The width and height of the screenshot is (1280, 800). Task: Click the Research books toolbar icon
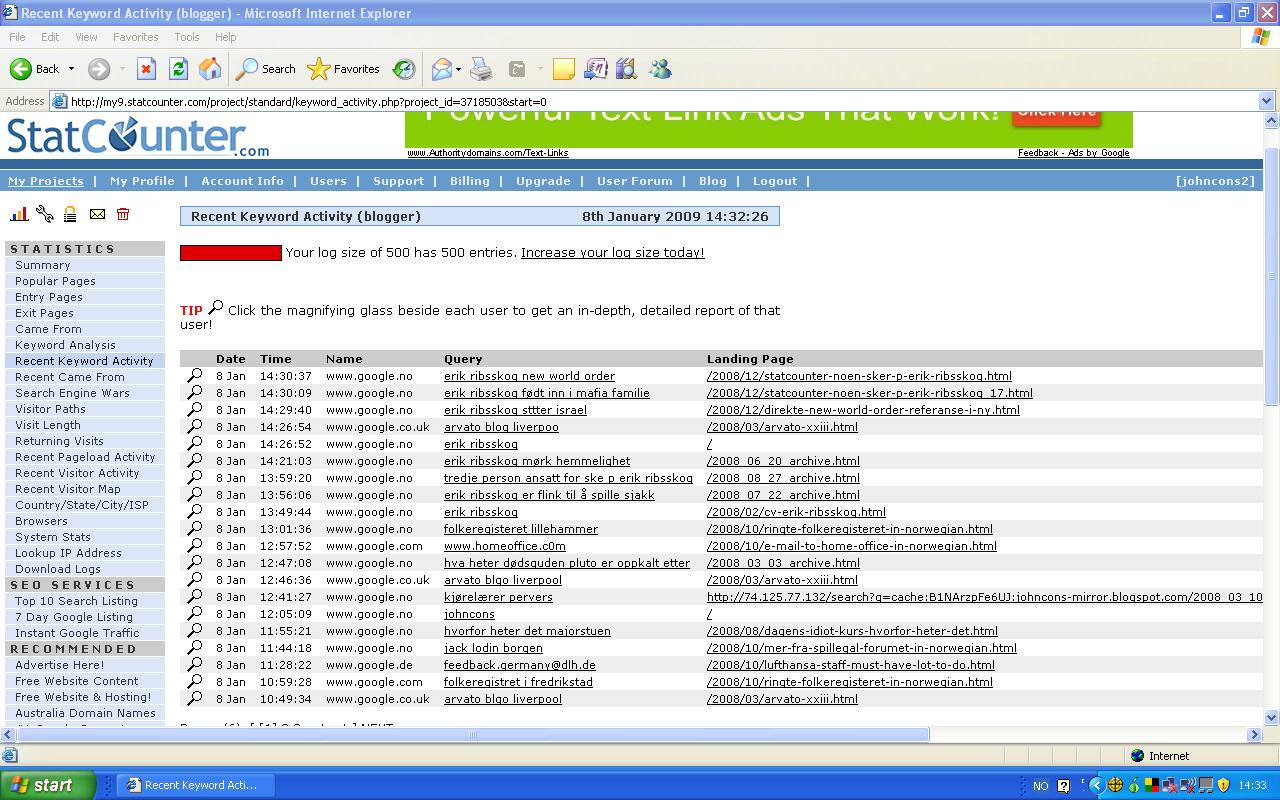tap(627, 69)
